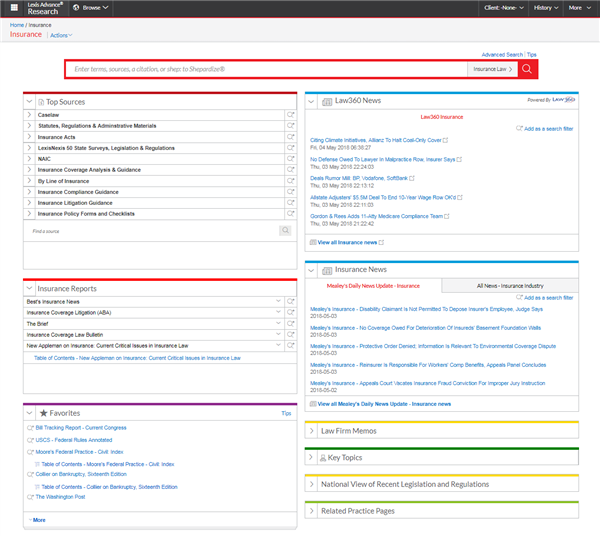Open The Brief row dropdown arrow
The height and width of the screenshot is (536, 600).
(278, 323)
